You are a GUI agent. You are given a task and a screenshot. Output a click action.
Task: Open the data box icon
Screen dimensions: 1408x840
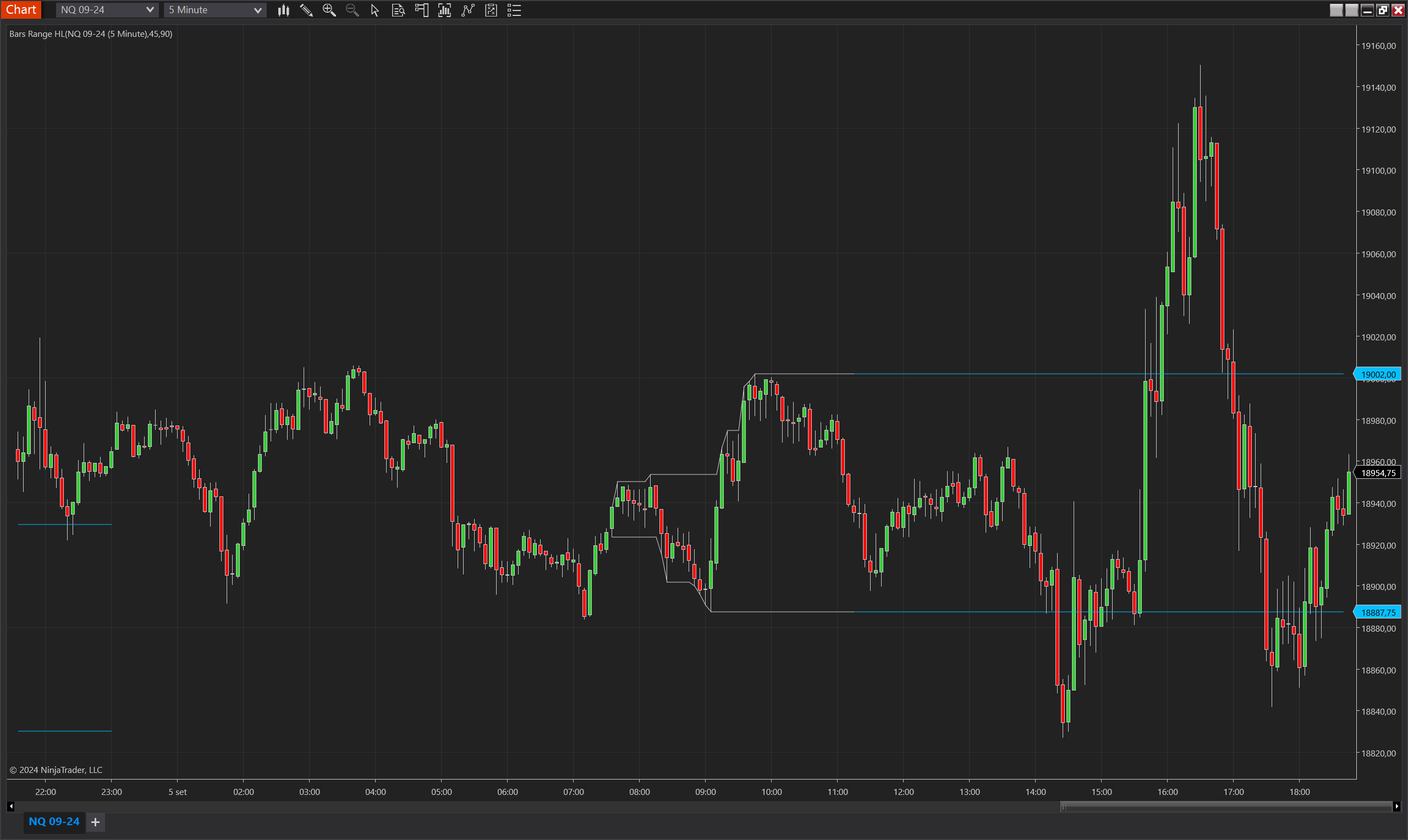398,10
